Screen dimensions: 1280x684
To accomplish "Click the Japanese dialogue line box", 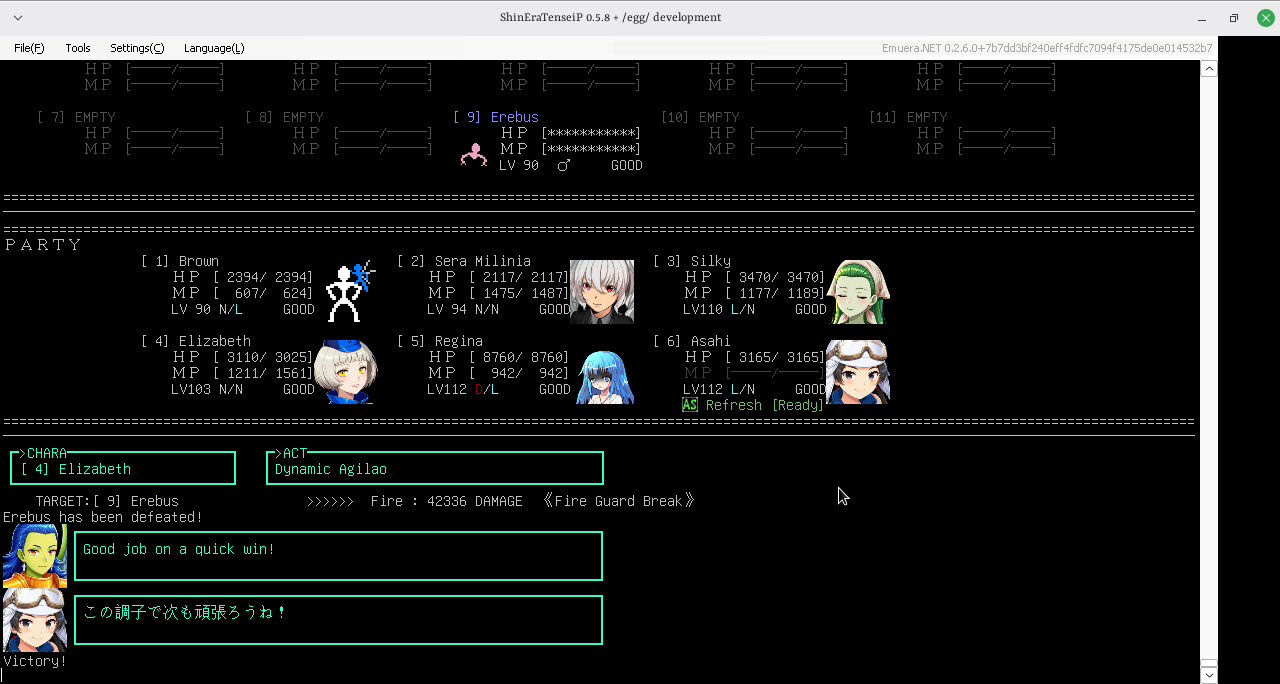I will 338,620.
